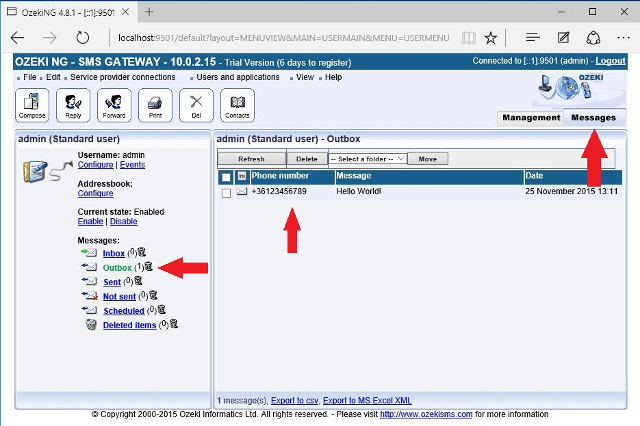Open the Addressbook Configure link

[x=96, y=193]
